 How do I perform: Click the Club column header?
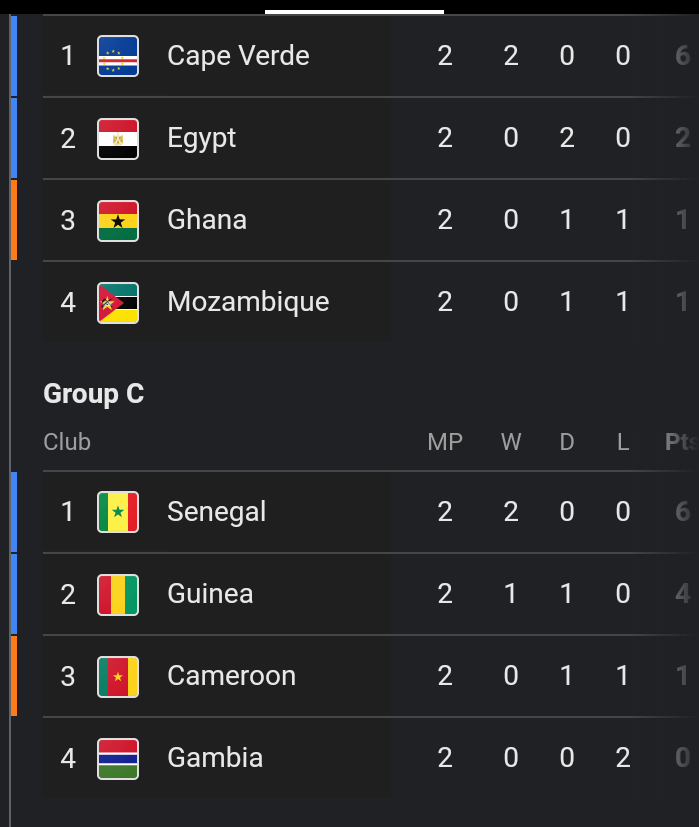(67, 442)
